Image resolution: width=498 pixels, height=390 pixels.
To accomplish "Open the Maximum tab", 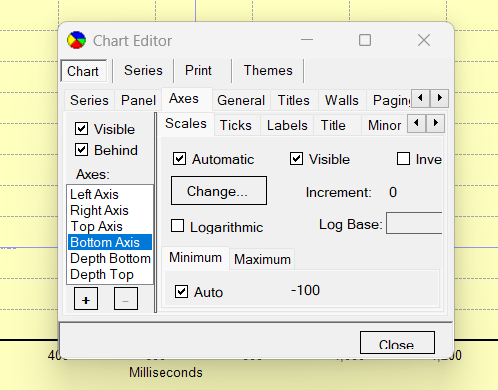I will (262, 259).
